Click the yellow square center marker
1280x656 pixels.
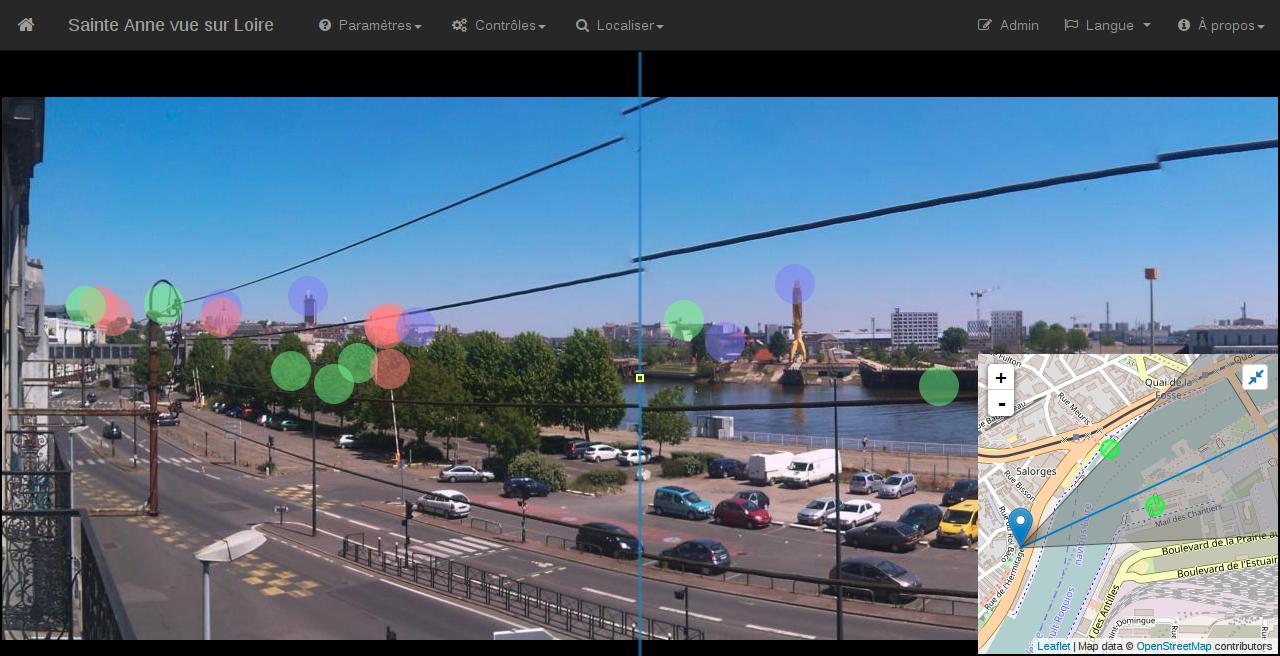coord(640,378)
